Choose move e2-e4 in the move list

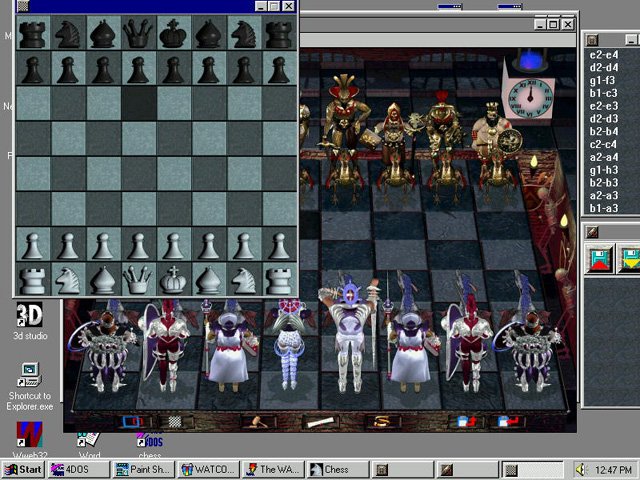pos(603,55)
